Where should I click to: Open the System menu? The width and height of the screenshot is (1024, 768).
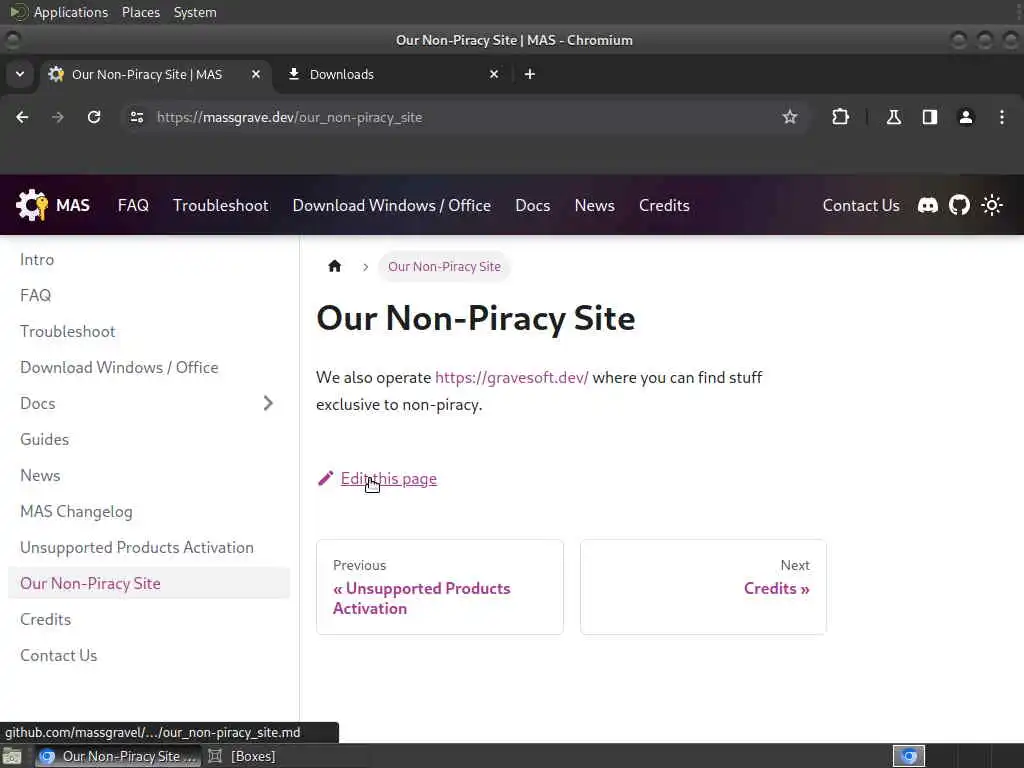point(195,12)
